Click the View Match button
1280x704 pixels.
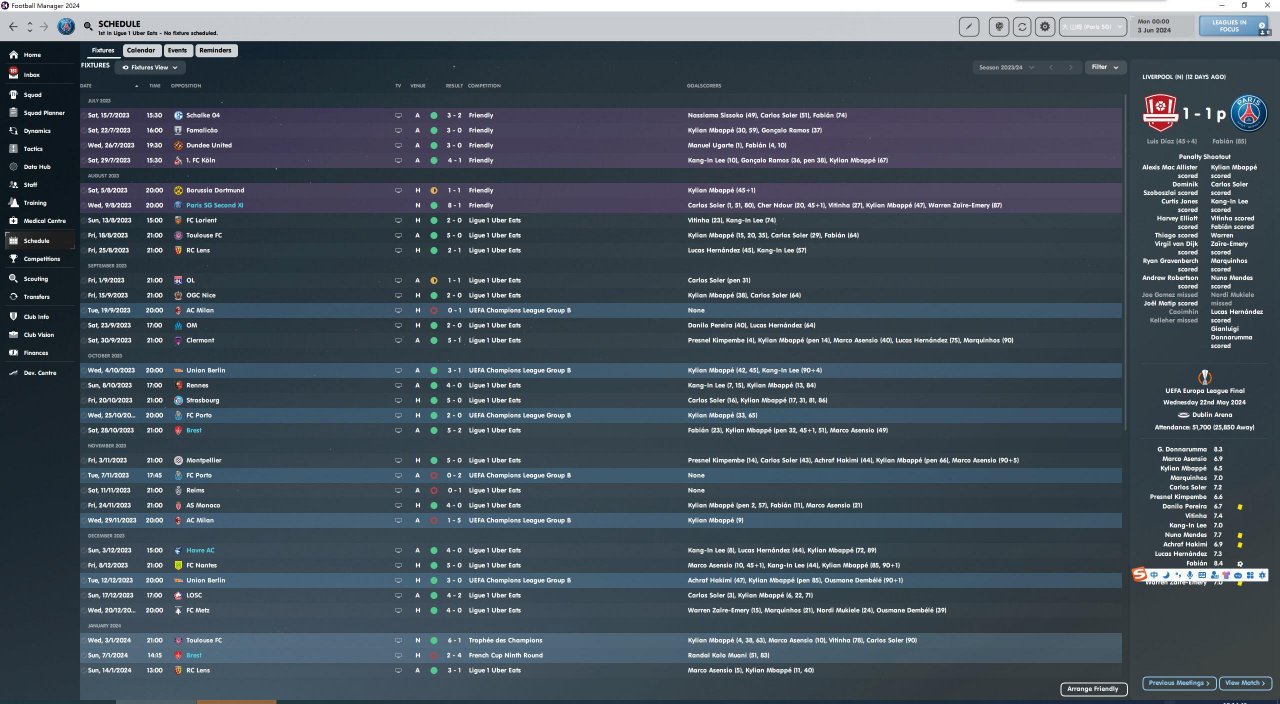[1245, 683]
